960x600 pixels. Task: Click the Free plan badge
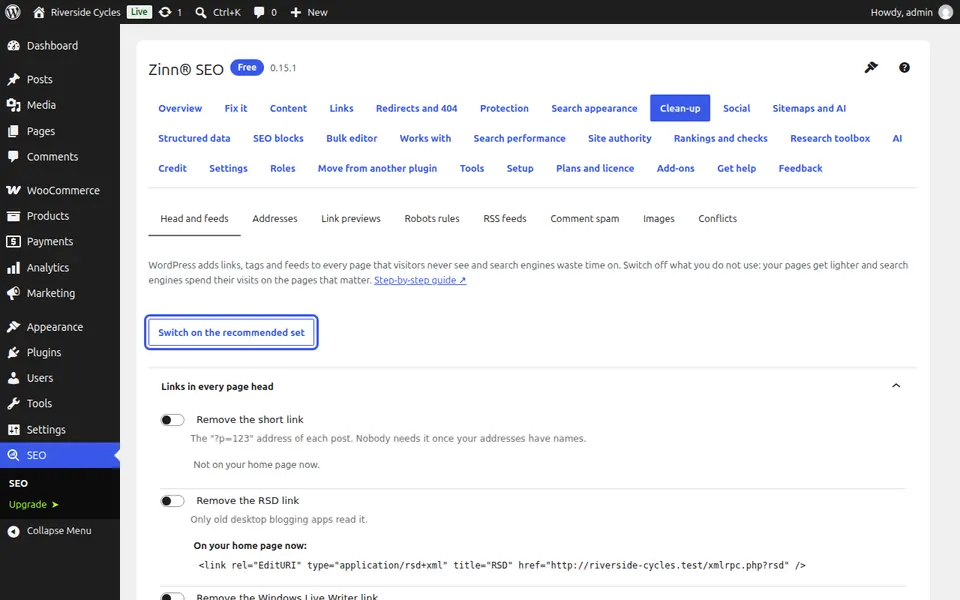247,67
